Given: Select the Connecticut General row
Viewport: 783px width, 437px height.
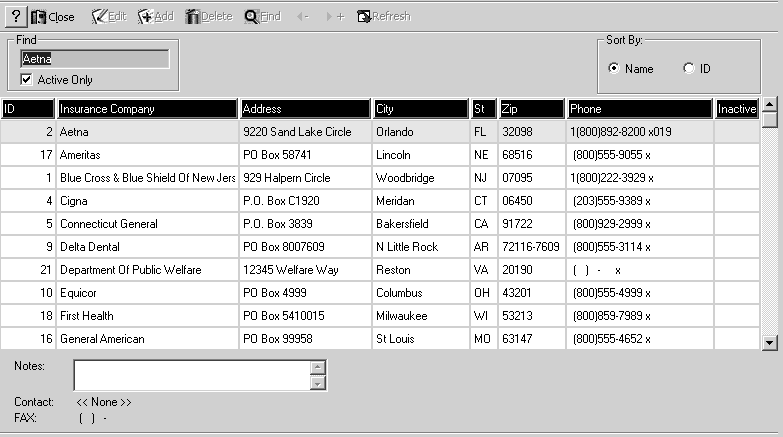Looking at the screenshot, I should pyautogui.click(x=380, y=224).
